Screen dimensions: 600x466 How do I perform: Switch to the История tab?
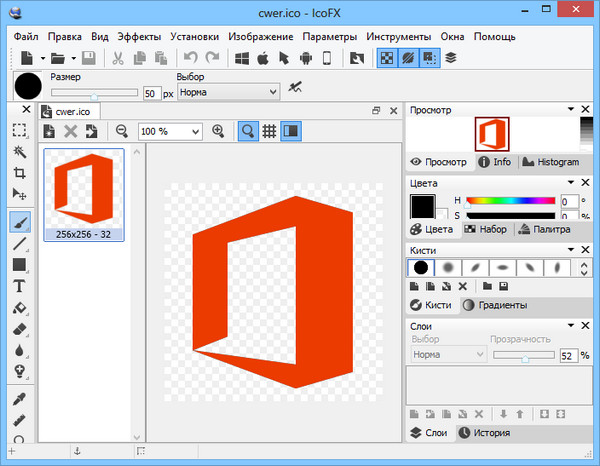tap(484, 433)
